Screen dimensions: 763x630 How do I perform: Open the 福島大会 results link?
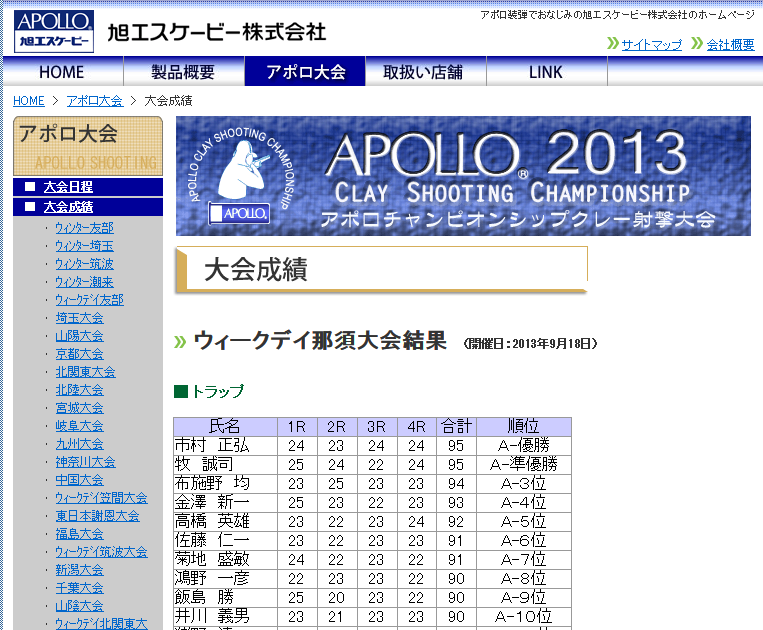79,534
